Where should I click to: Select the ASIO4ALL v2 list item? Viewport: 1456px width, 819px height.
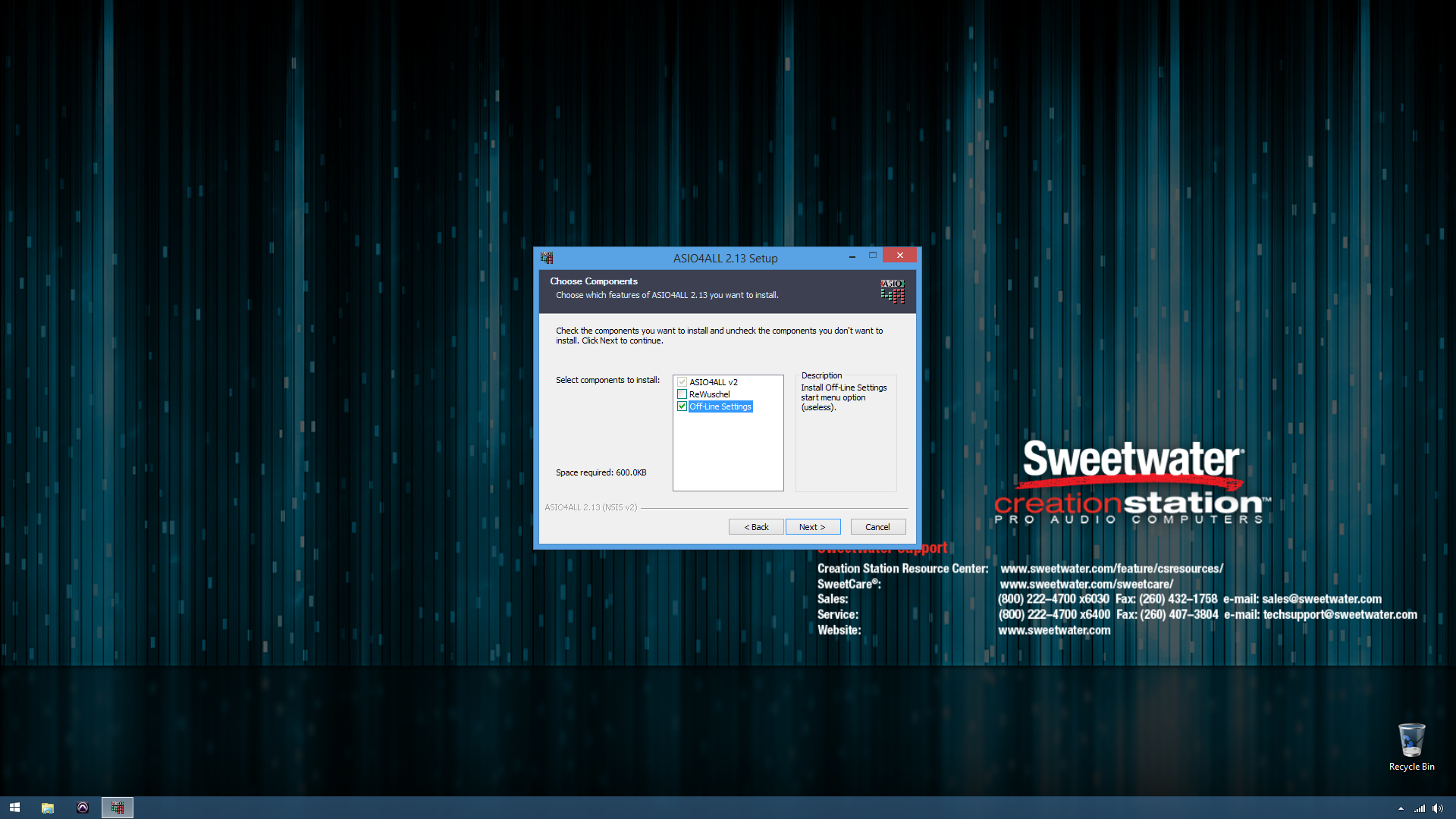(713, 382)
